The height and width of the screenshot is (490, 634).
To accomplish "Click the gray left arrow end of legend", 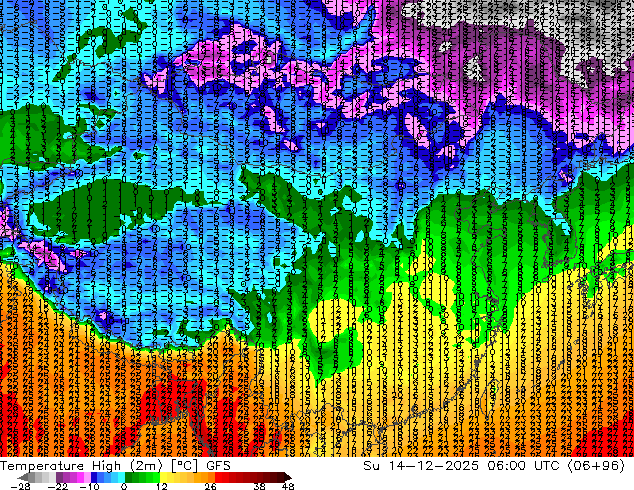I will coord(22,477).
